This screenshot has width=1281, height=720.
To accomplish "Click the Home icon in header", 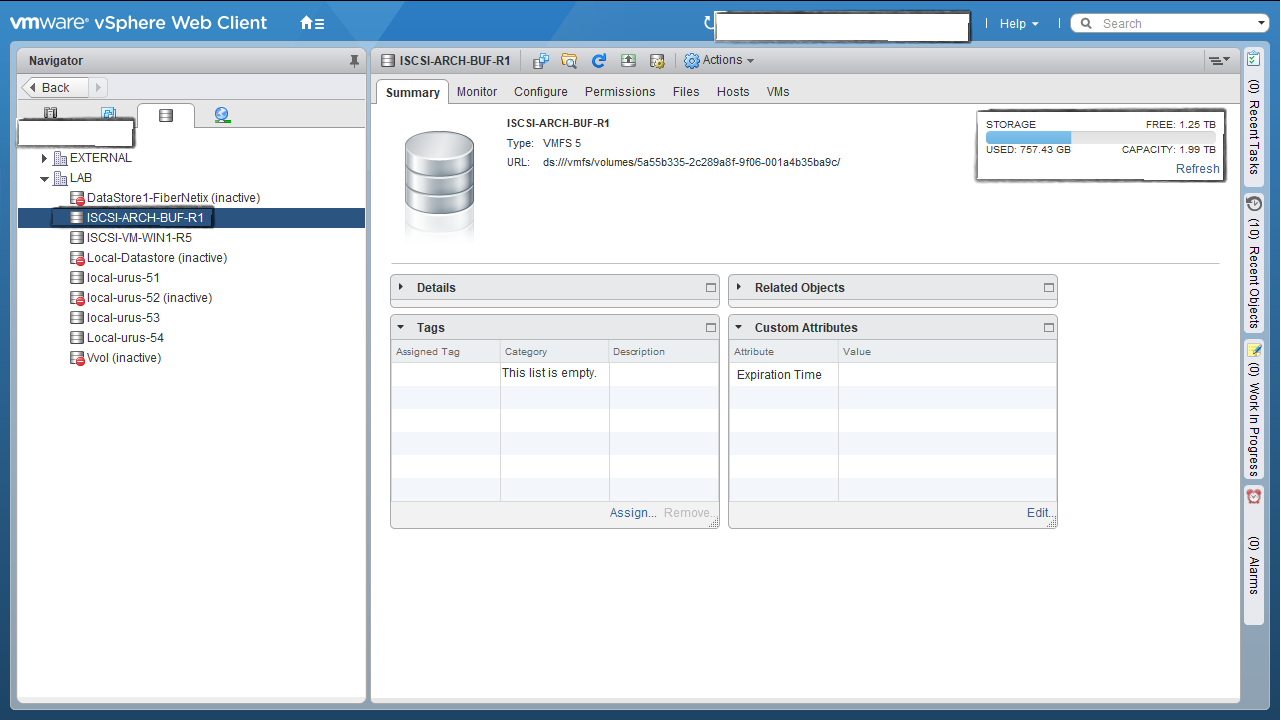I will point(311,23).
